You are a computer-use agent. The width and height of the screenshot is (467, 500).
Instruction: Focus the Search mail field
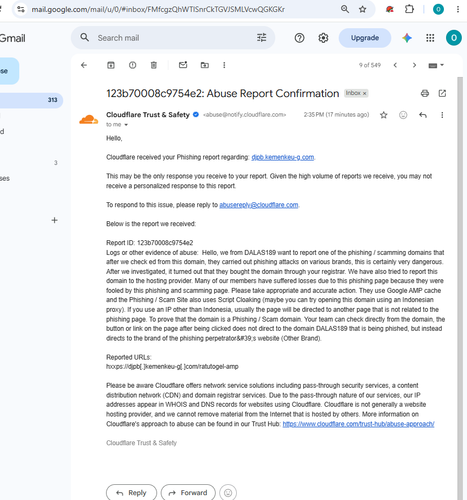pos(173,38)
